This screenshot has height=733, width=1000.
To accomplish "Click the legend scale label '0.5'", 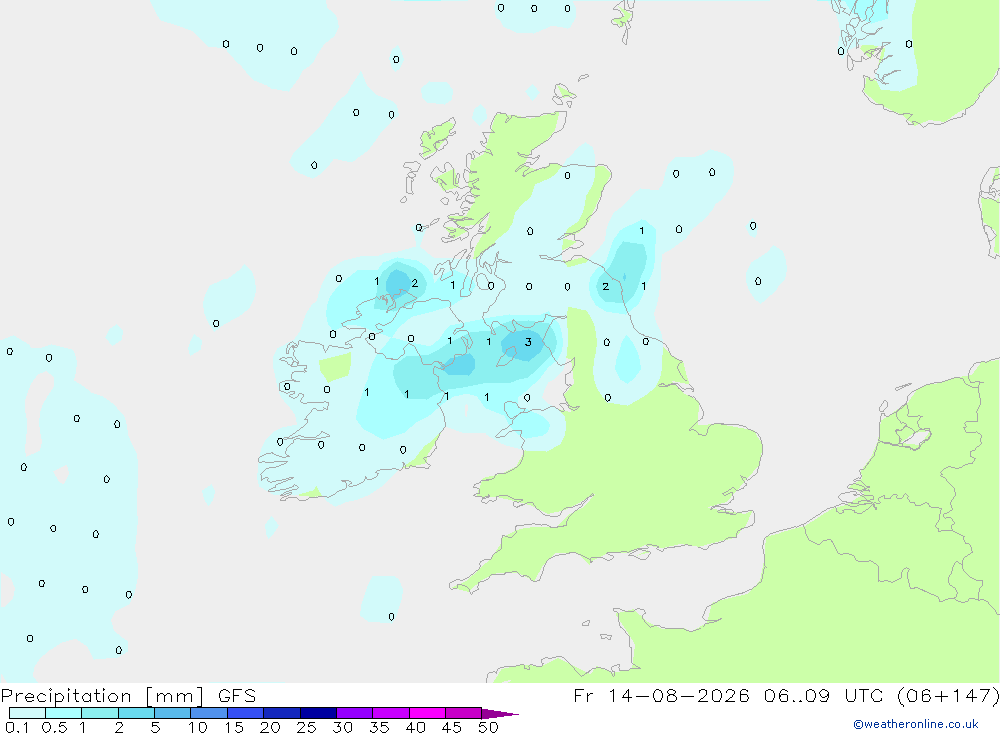I will tap(54, 727).
